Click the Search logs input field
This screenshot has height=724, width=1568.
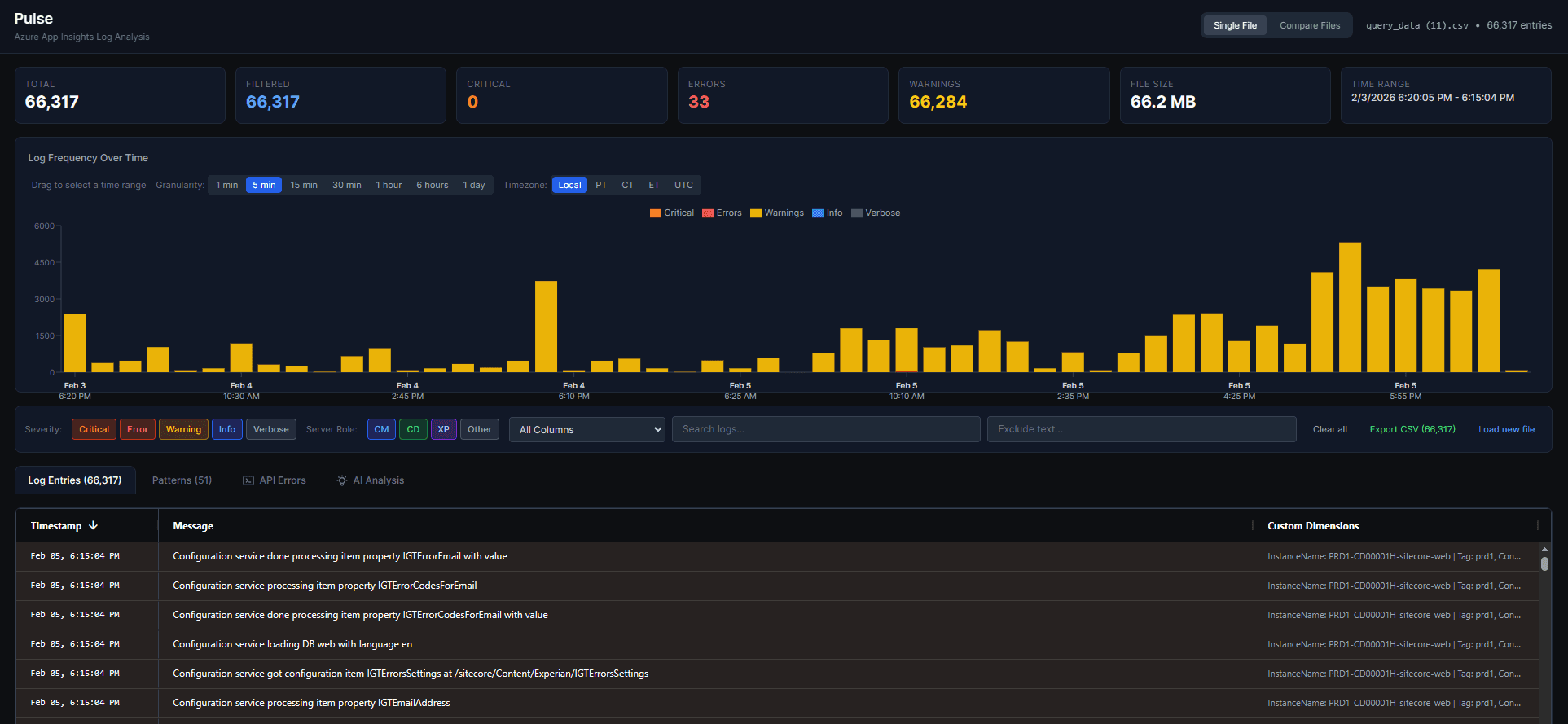pyautogui.click(x=826, y=429)
